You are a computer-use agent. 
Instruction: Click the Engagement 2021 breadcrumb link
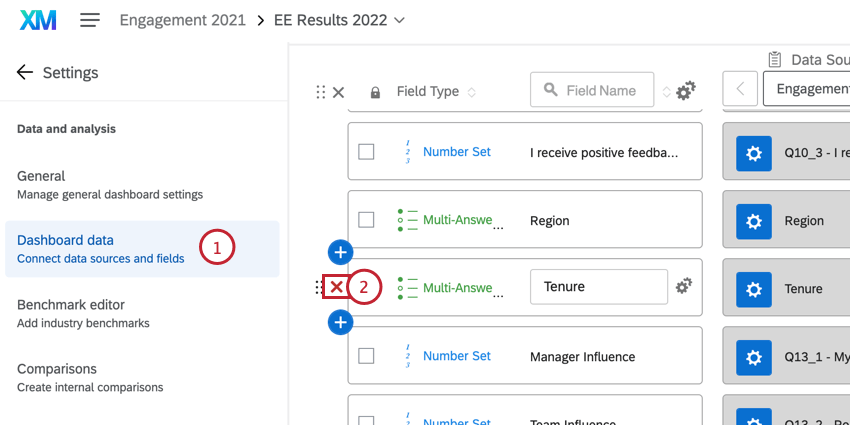point(184,20)
